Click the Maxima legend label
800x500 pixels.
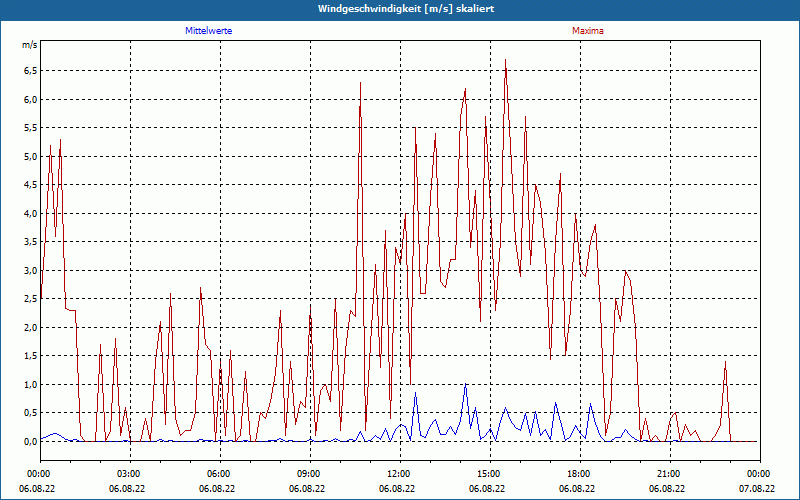point(587,31)
